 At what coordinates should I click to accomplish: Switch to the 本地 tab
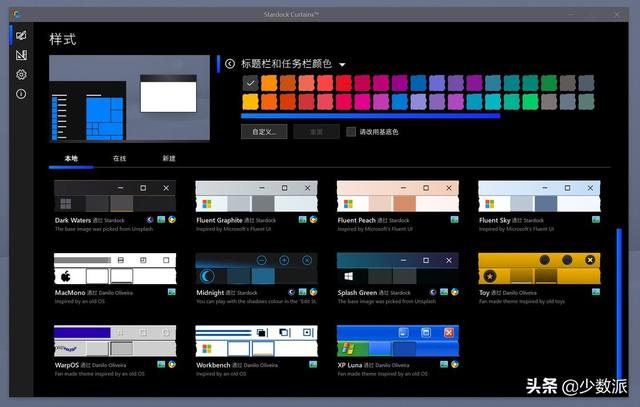tap(71, 158)
